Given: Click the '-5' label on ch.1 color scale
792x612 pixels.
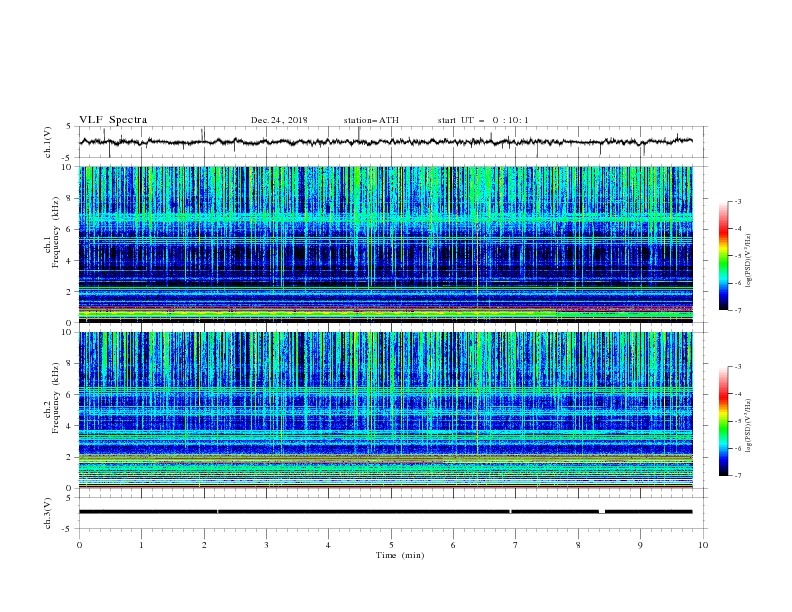Looking at the screenshot, I should [x=738, y=256].
